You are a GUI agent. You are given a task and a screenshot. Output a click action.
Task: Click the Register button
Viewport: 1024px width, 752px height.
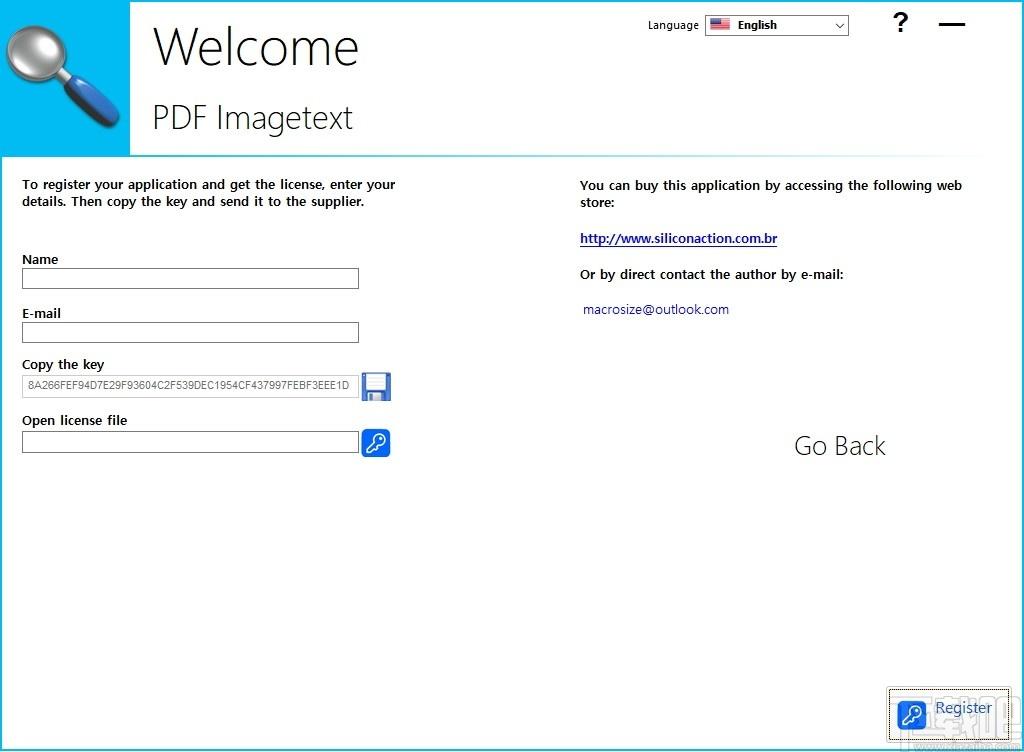[x=948, y=713]
